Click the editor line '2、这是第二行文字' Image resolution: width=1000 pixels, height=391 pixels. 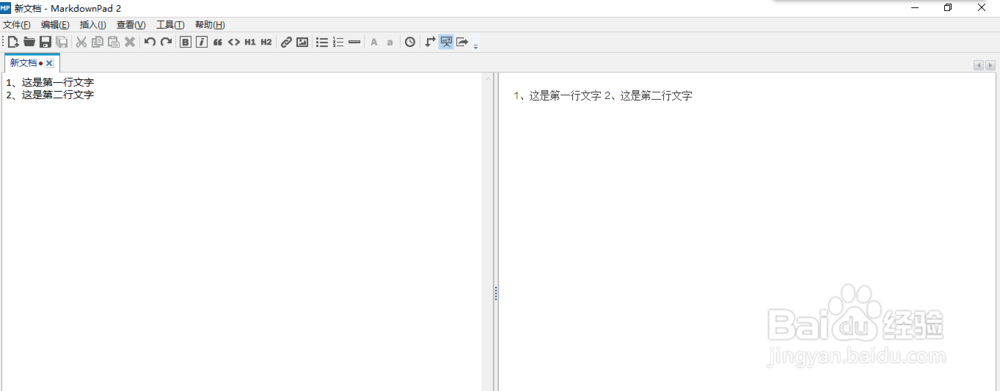click(x=50, y=94)
